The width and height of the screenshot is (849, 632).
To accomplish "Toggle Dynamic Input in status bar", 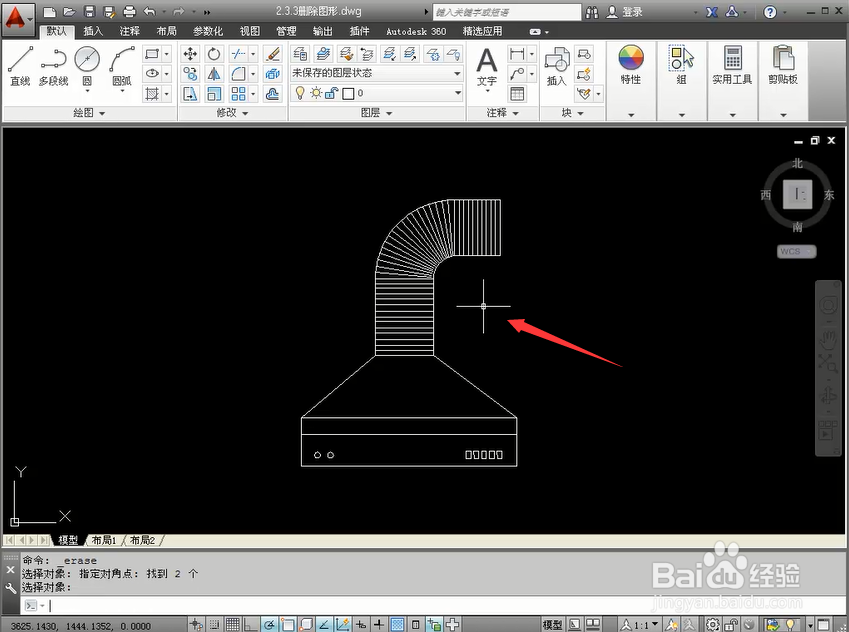I will [361, 624].
